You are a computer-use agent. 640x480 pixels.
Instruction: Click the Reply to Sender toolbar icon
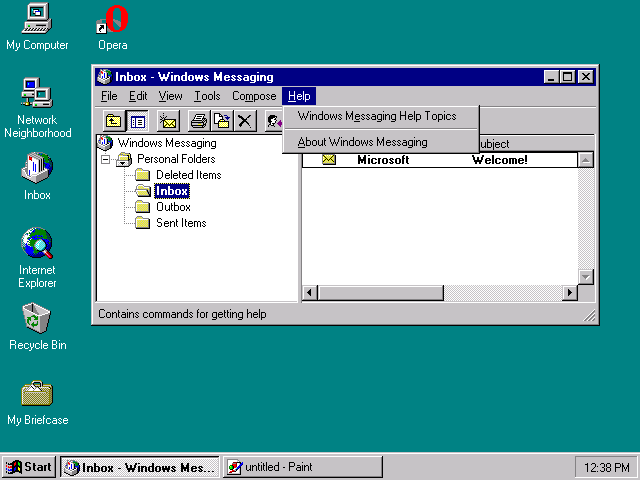pyautogui.click(x=274, y=121)
